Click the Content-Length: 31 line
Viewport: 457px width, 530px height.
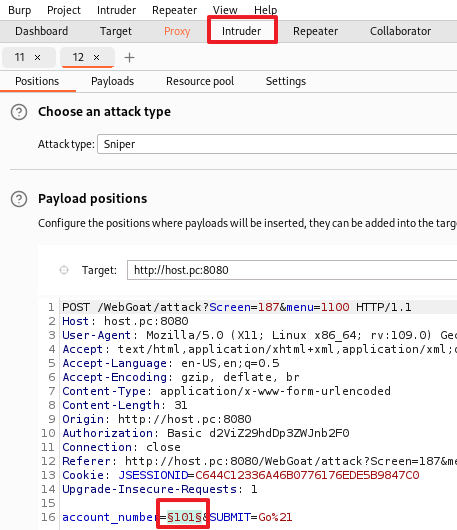[125, 405]
